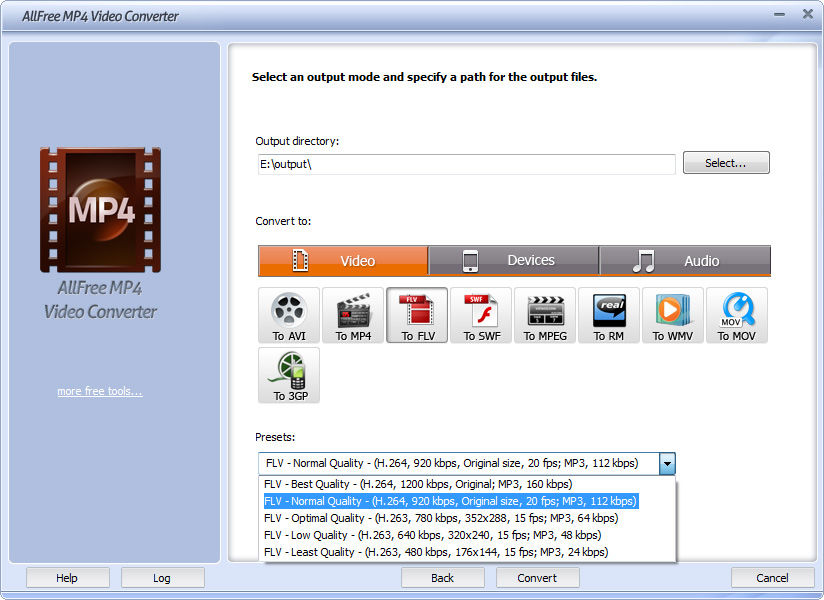
Task: Select the To AVI format icon
Action: click(289, 315)
